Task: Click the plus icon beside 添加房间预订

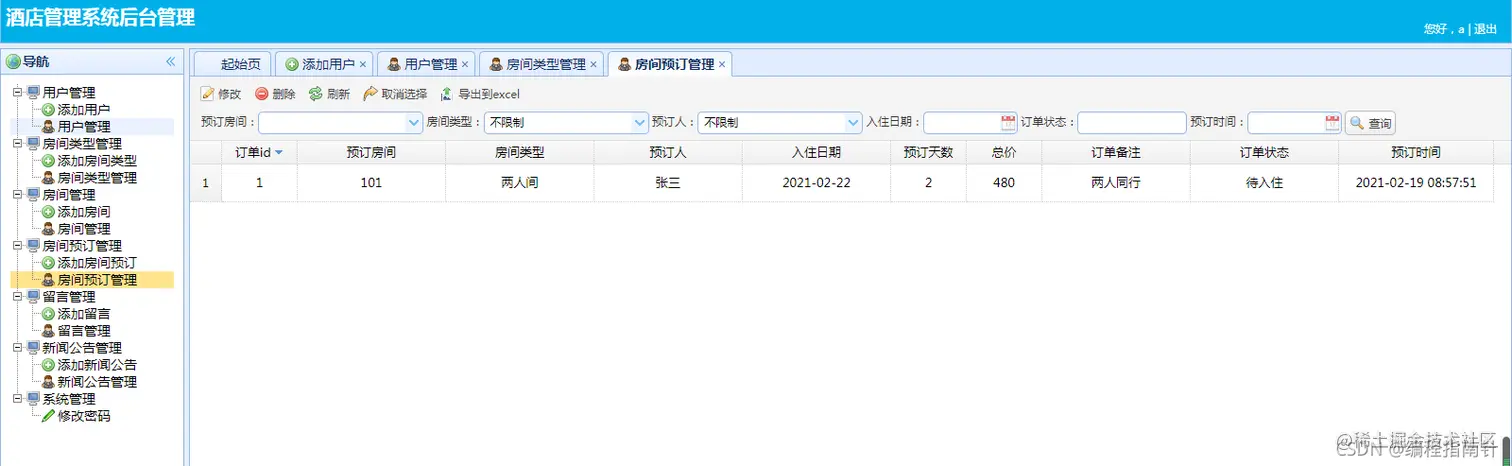Action: [x=48, y=263]
